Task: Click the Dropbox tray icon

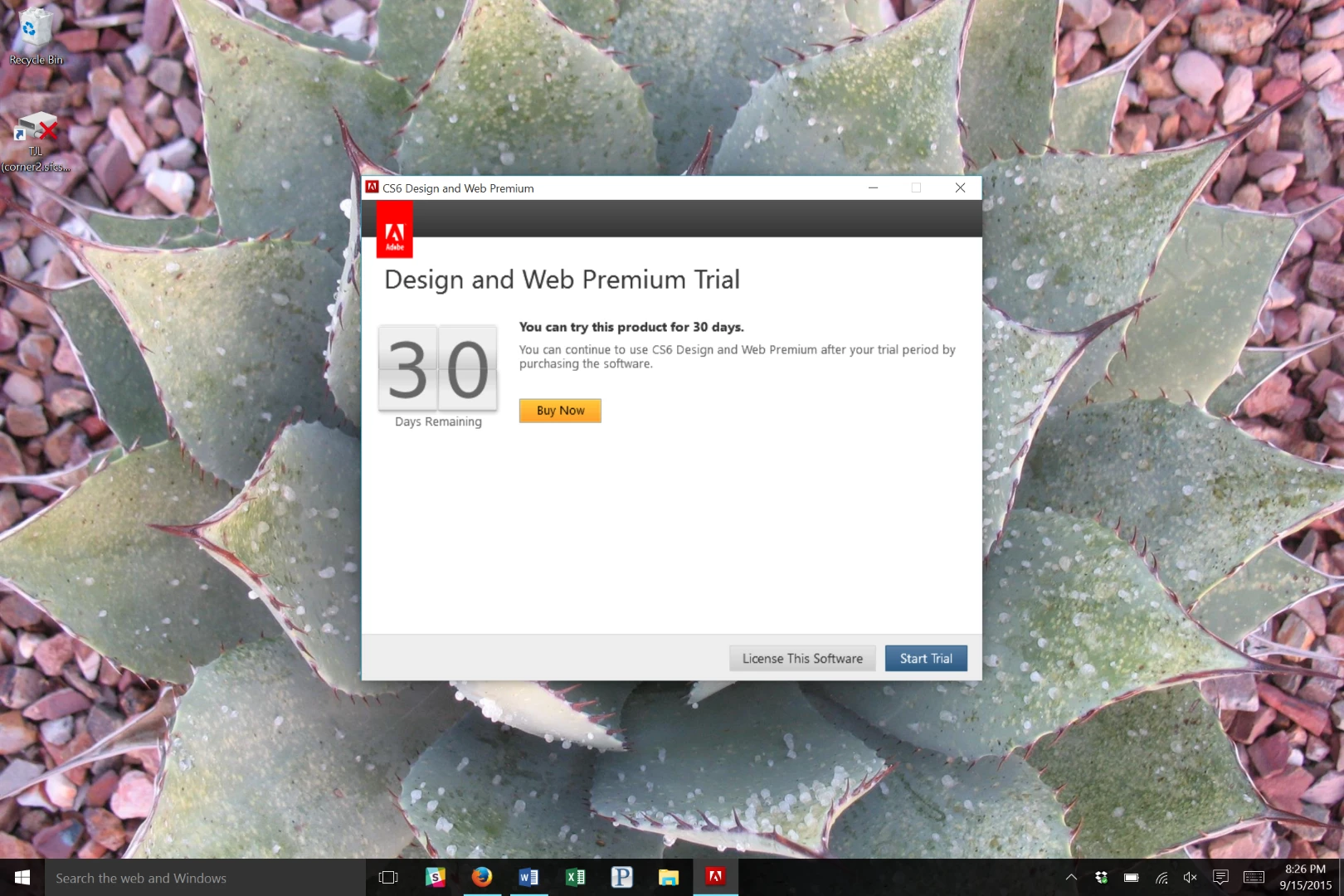Action: 1101,877
